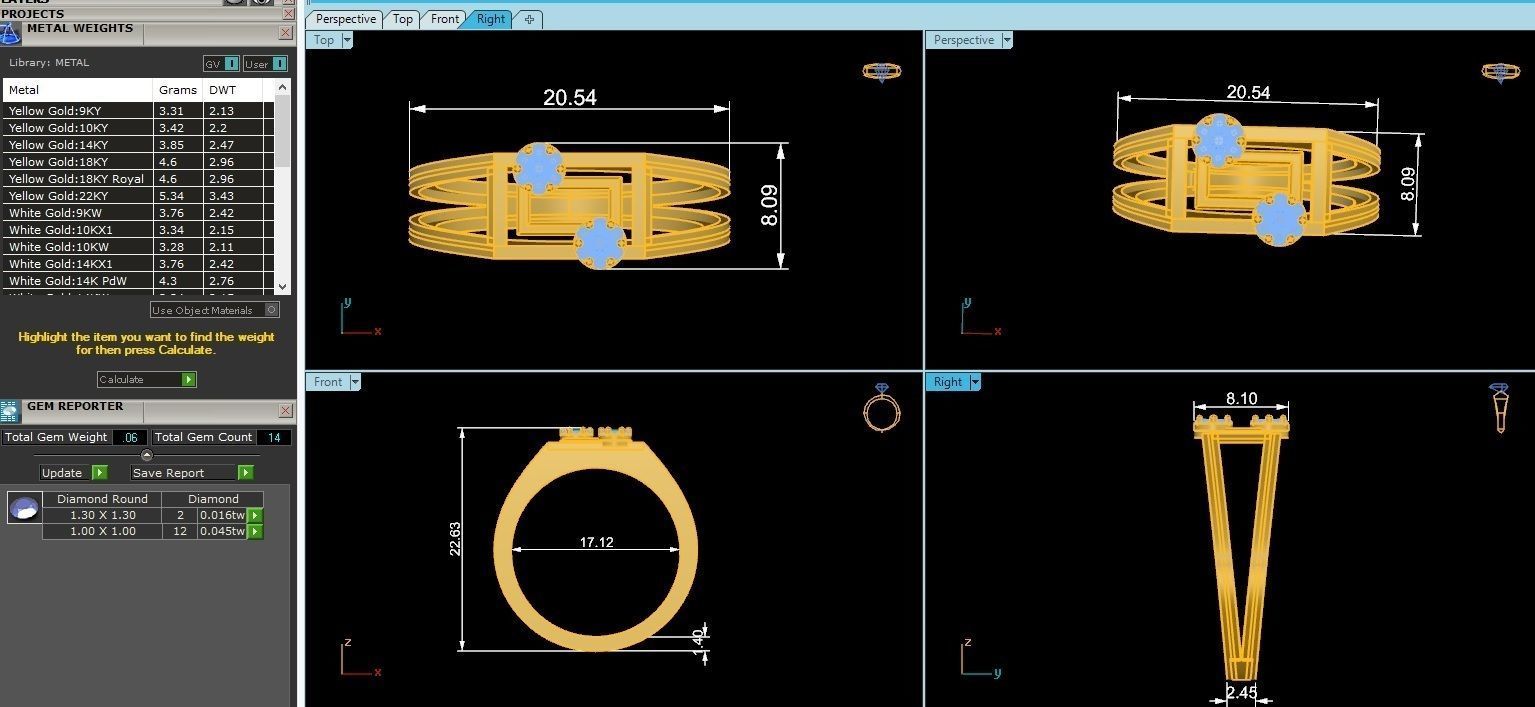
Task: Click the Update button
Action: (x=73, y=473)
